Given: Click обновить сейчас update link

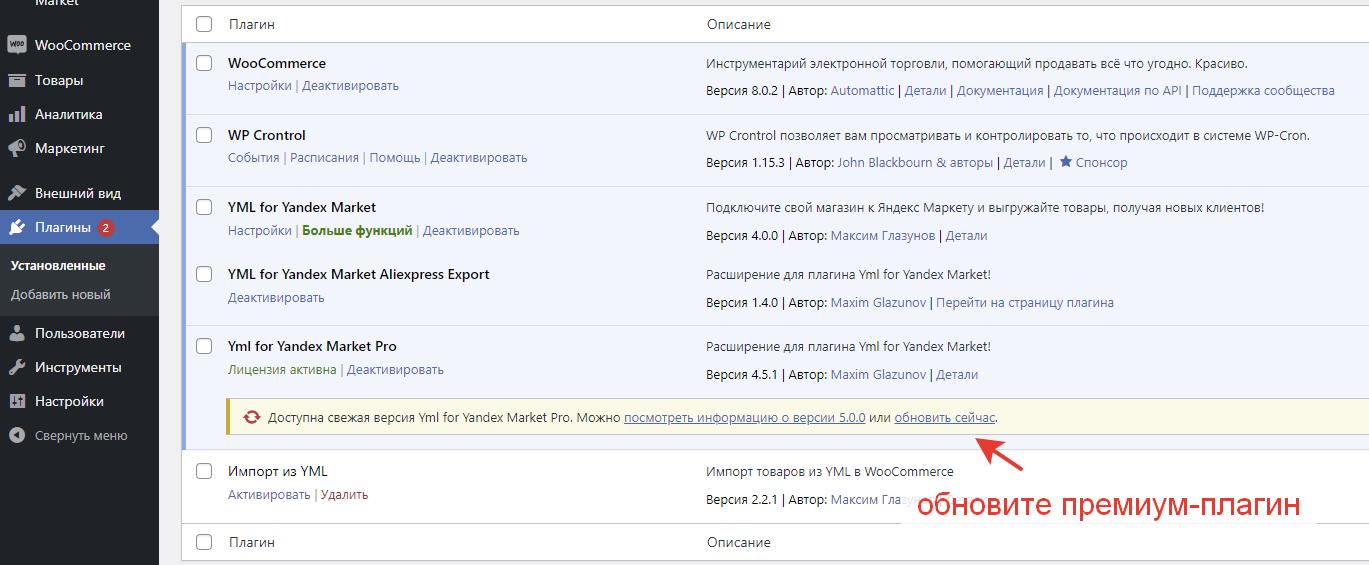Looking at the screenshot, I should pyautogui.click(x=944, y=418).
